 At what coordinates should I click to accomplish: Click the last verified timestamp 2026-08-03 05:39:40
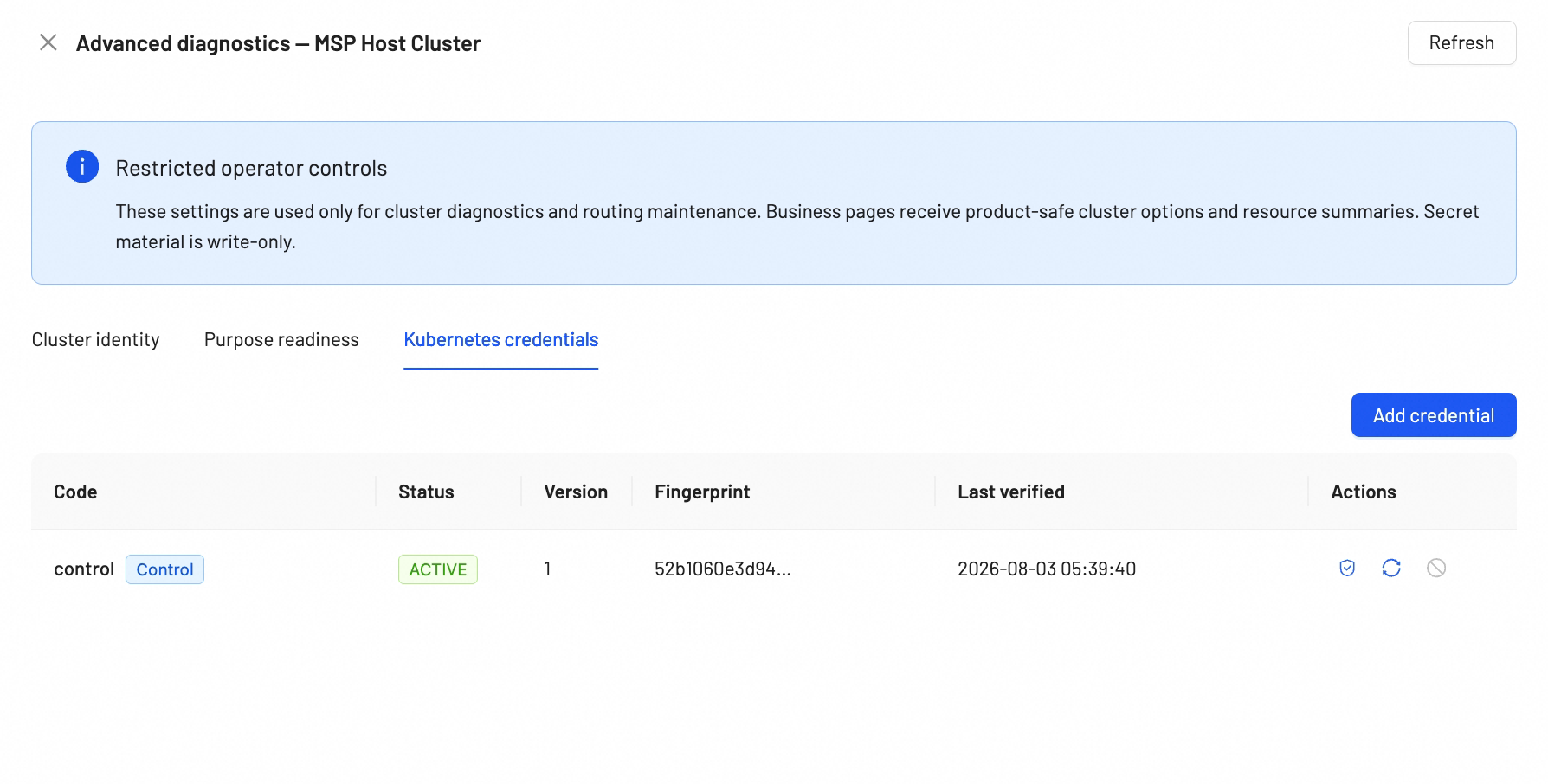1047,569
